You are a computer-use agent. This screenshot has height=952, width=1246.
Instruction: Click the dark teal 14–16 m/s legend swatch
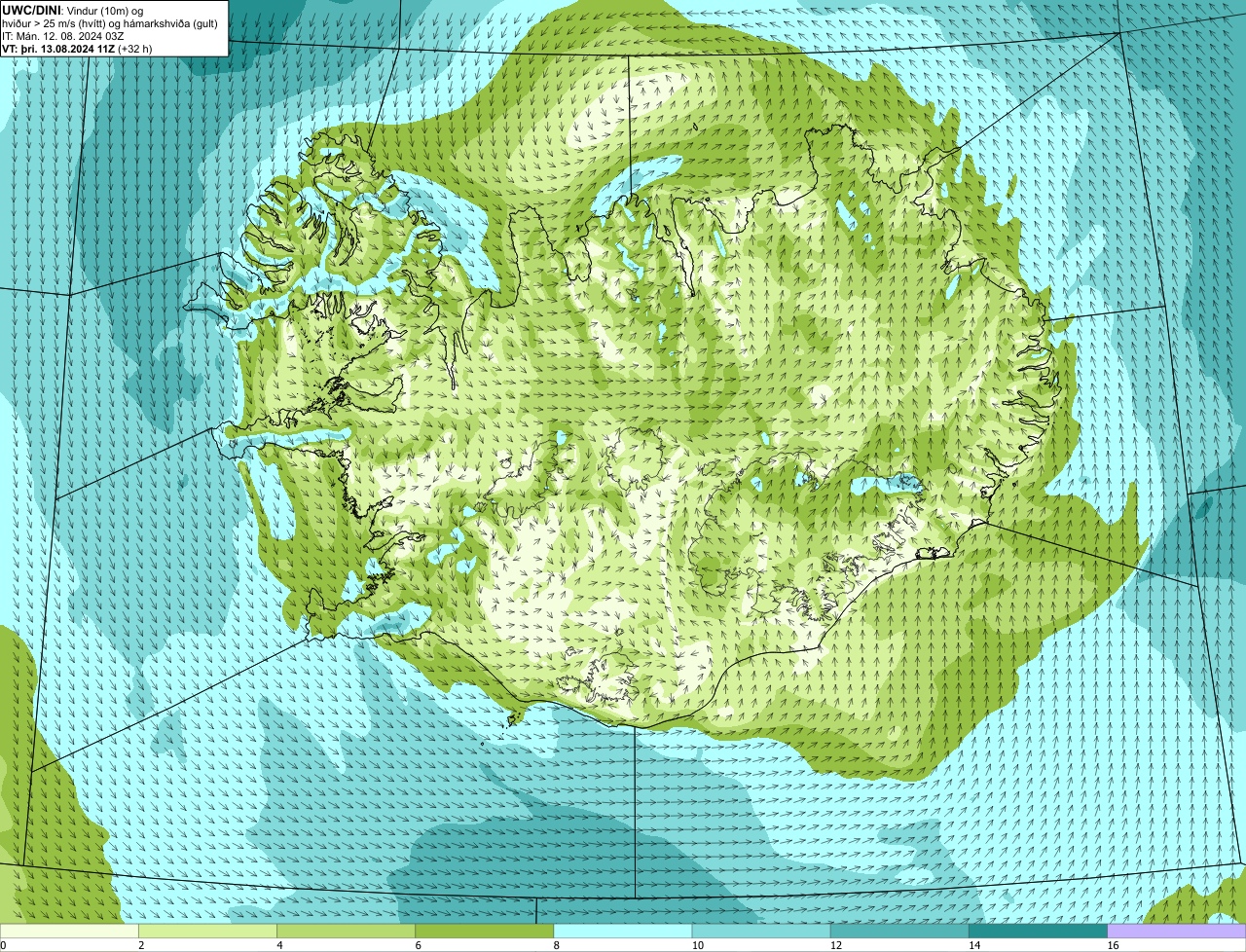(x=1038, y=932)
